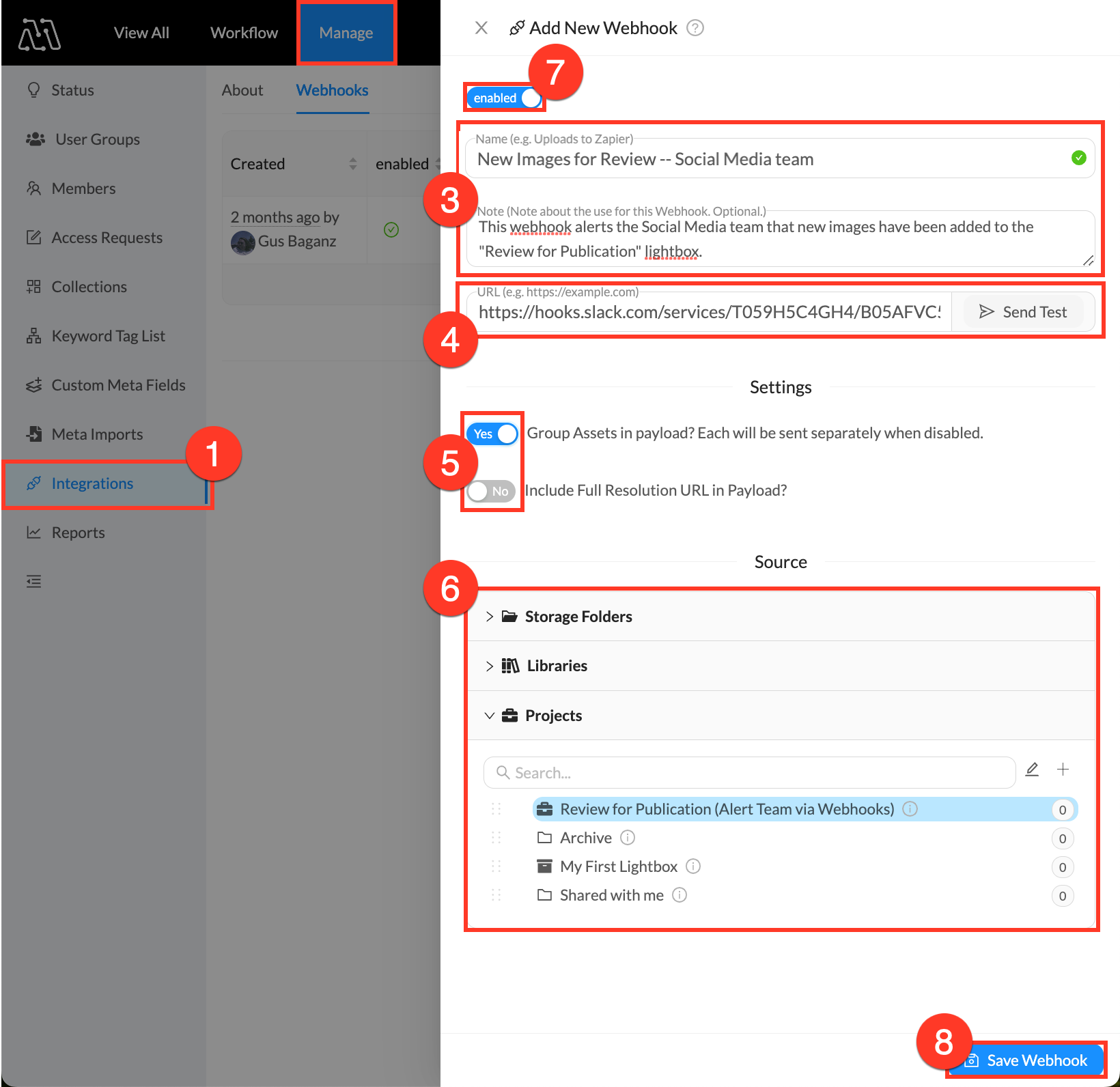Click the help icon beside Add New Webhook
This screenshot has height=1087, width=1120.
click(x=695, y=28)
